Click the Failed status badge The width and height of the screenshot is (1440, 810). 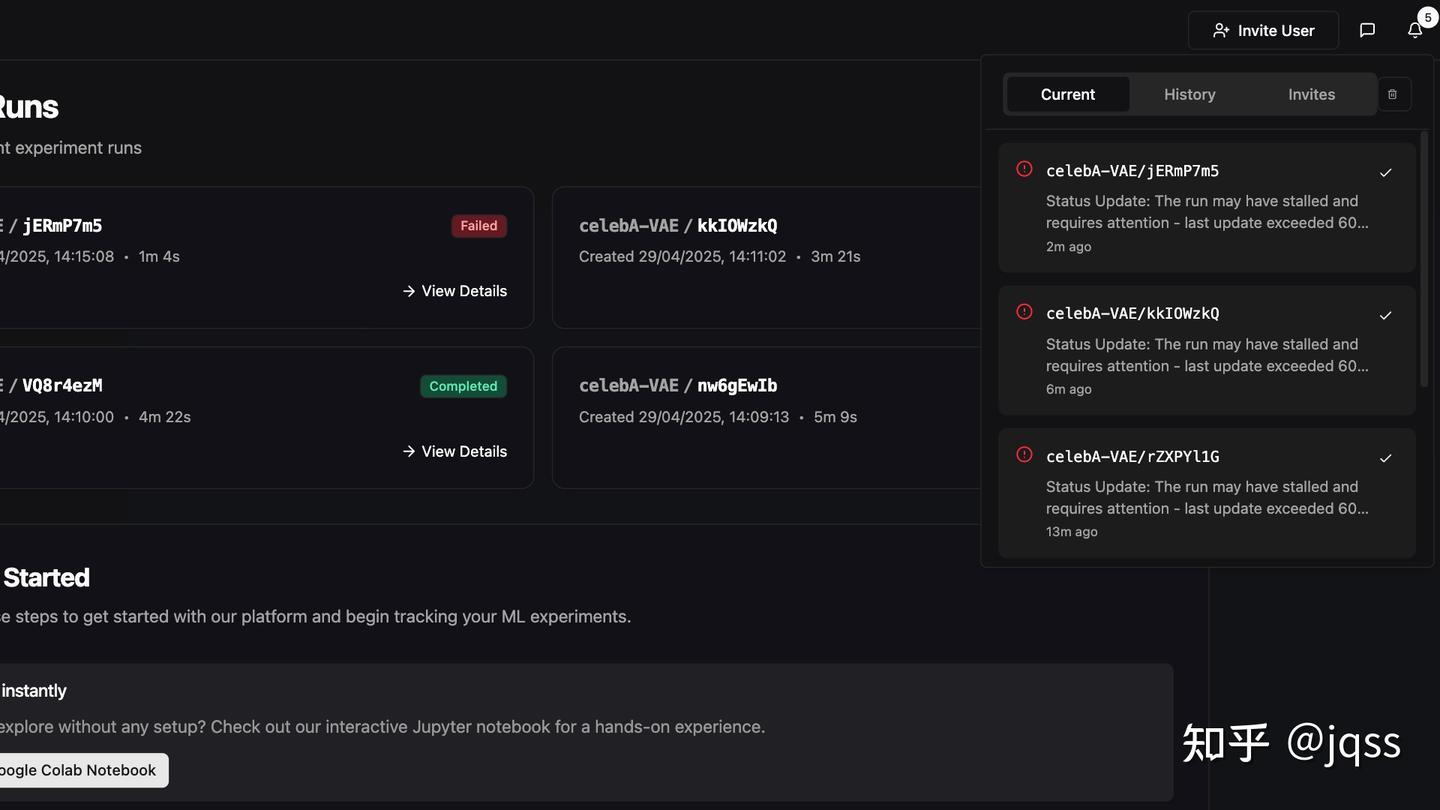pyautogui.click(x=478, y=225)
